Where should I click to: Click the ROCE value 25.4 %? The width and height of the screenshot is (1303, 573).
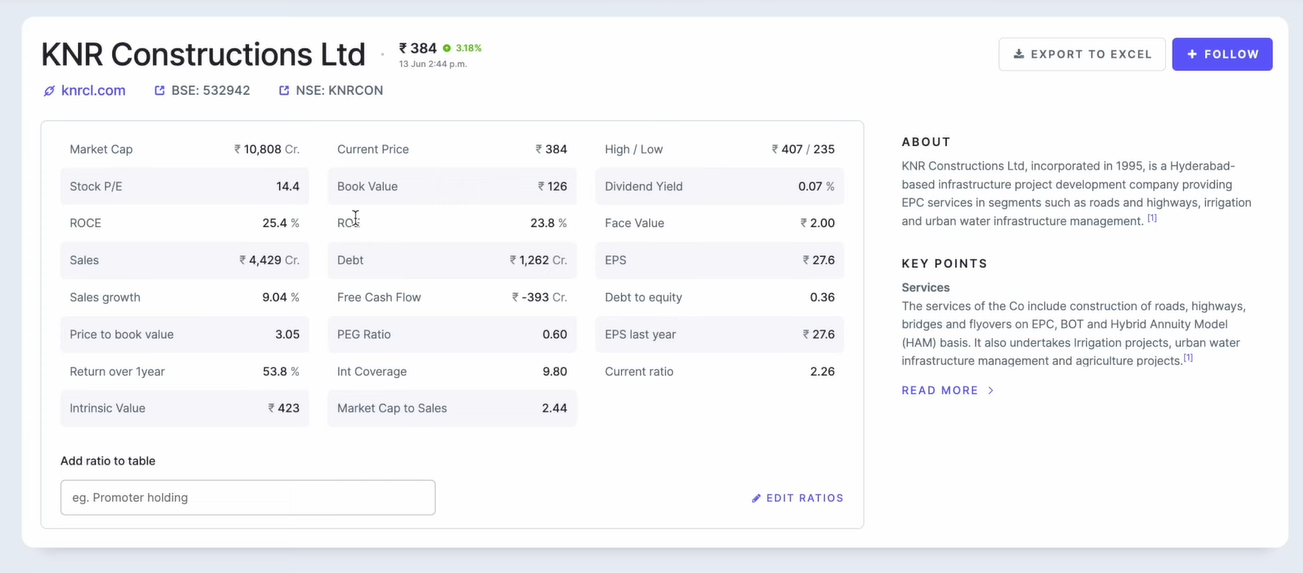tap(281, 223)
